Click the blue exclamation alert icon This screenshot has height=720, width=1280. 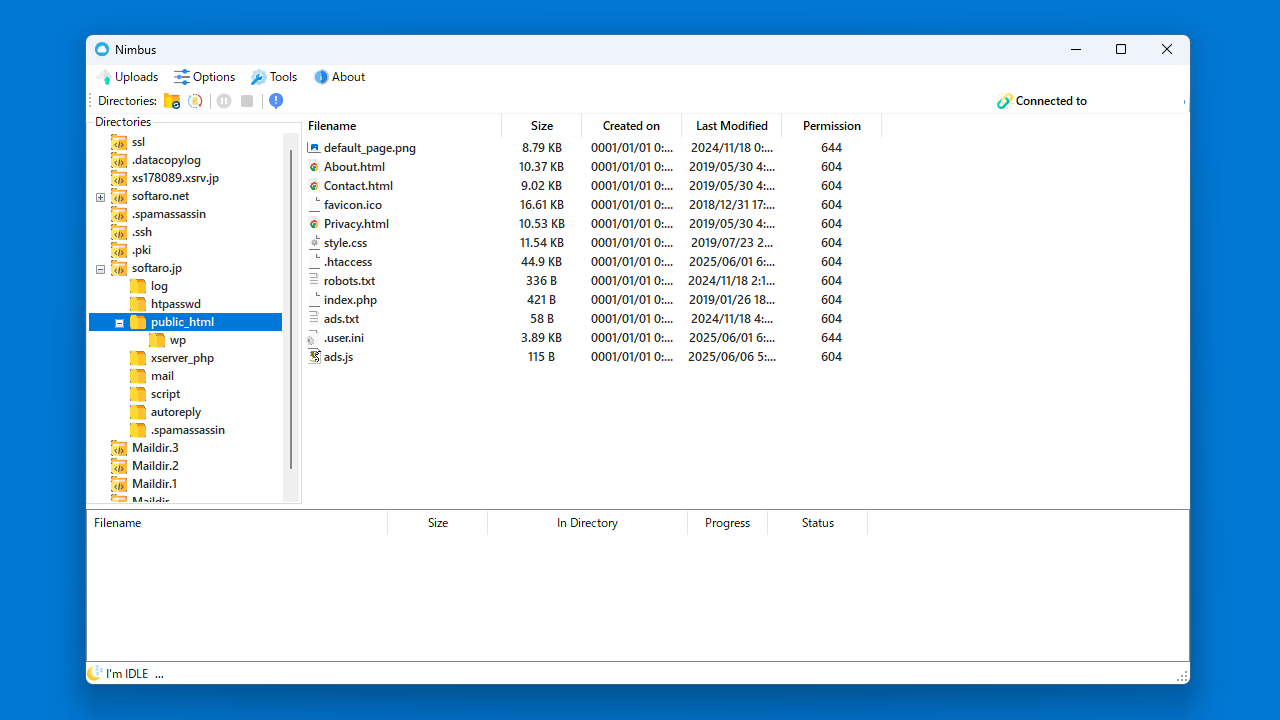pos(276,101)
